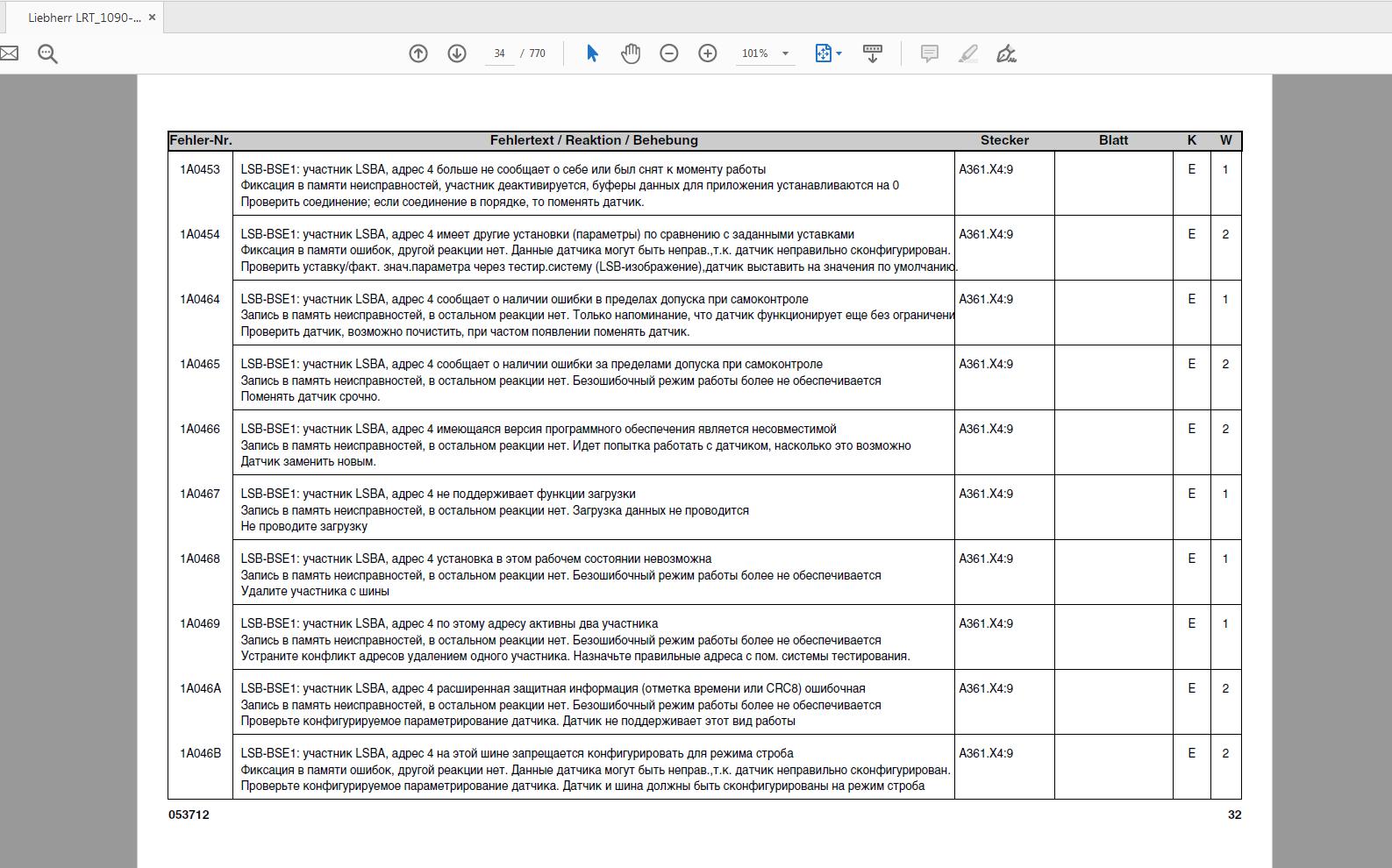Zoom in with the plus button
Image resolution: width=1392 pixels, height=868 pixels.
[708, 53]
